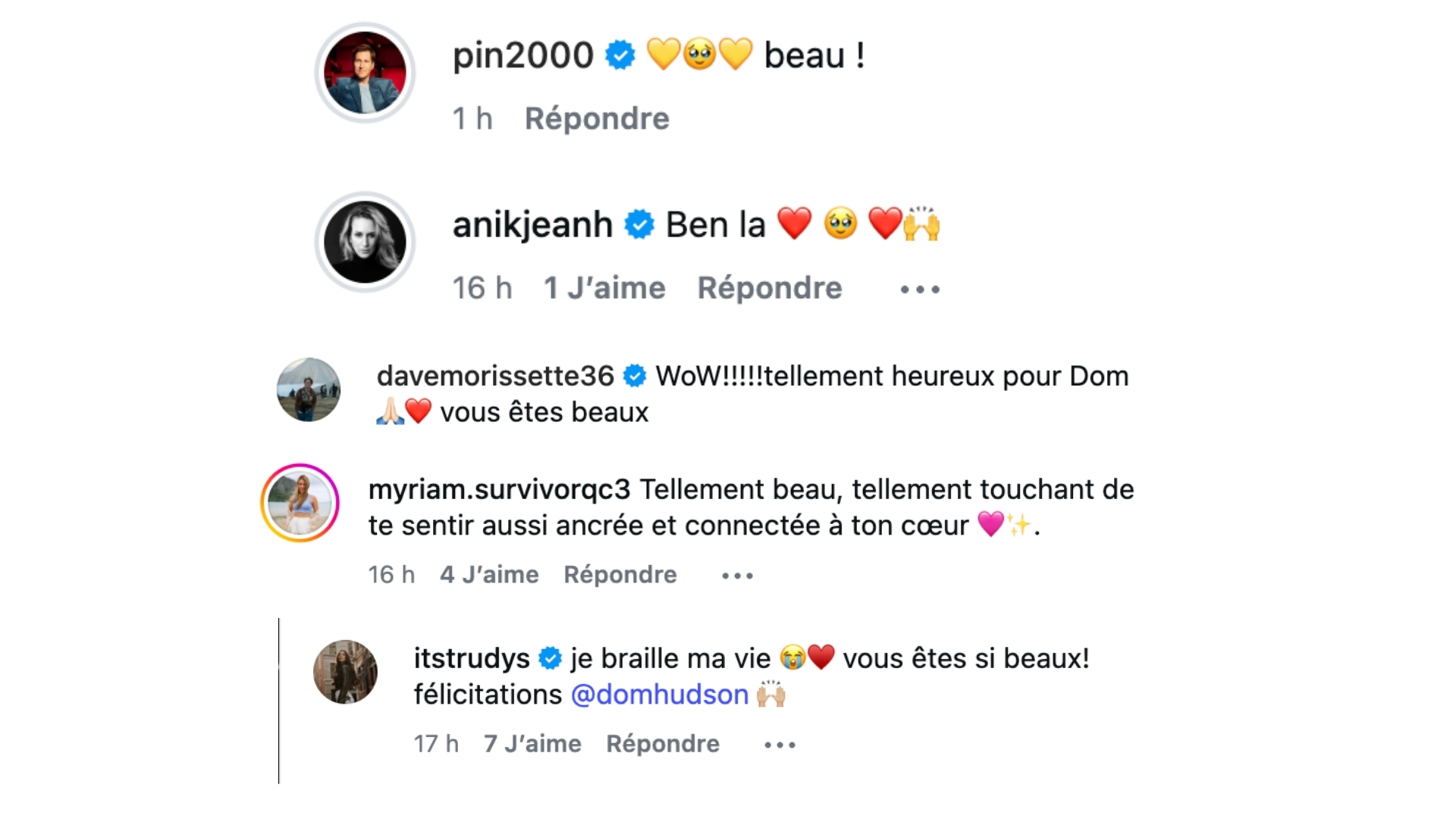Image resolution: width=1456 pixels, height=819 pixels.
Task: Open anikjeanh's profile picture
Action: [x=365, y=242]
